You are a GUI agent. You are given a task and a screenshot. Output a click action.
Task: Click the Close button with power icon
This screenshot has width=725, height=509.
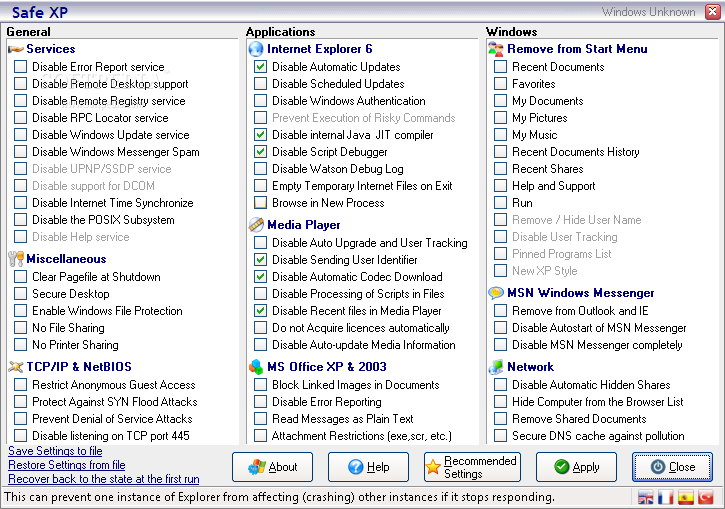tap(672, 467)
